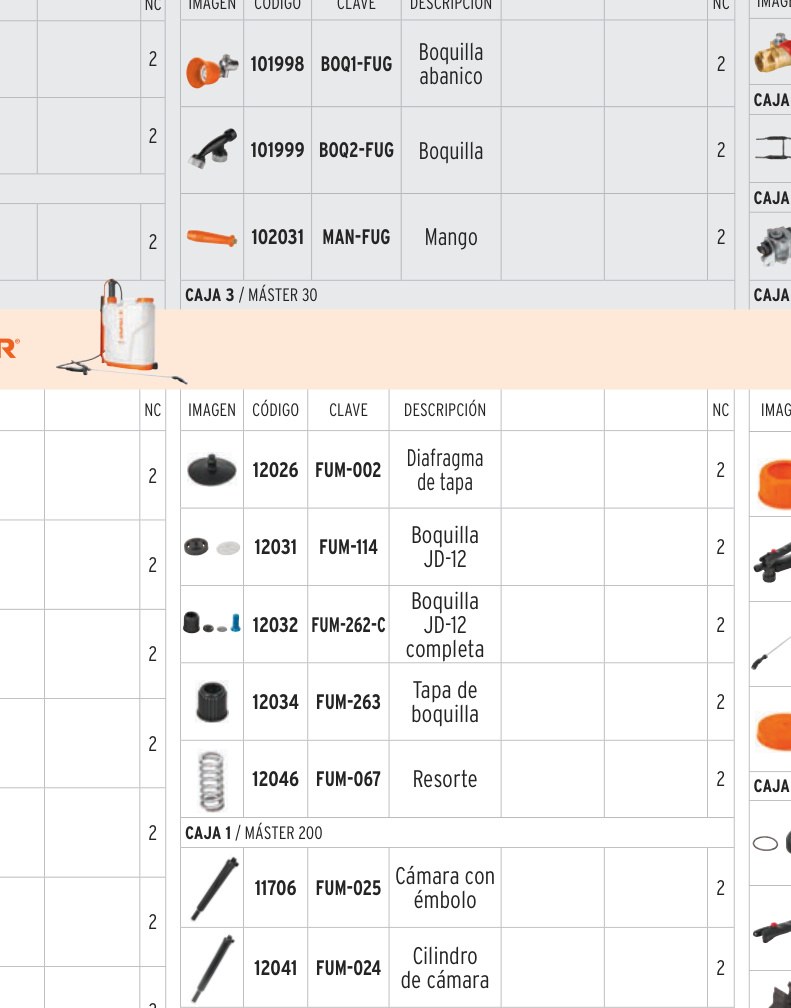Viewport: 791px width, 1008px height.
Task: Click the 'Mango' description cell
Action: click(451, 237)
